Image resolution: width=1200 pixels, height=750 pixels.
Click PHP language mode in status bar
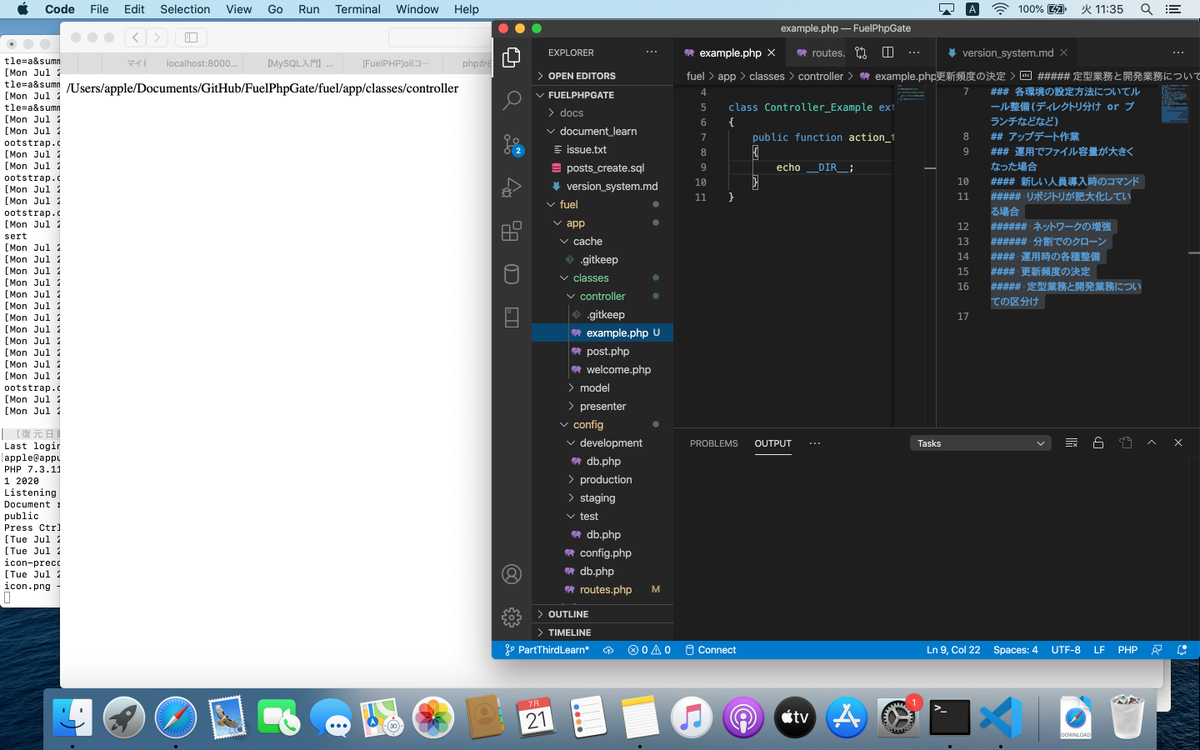click(1127, 650)
